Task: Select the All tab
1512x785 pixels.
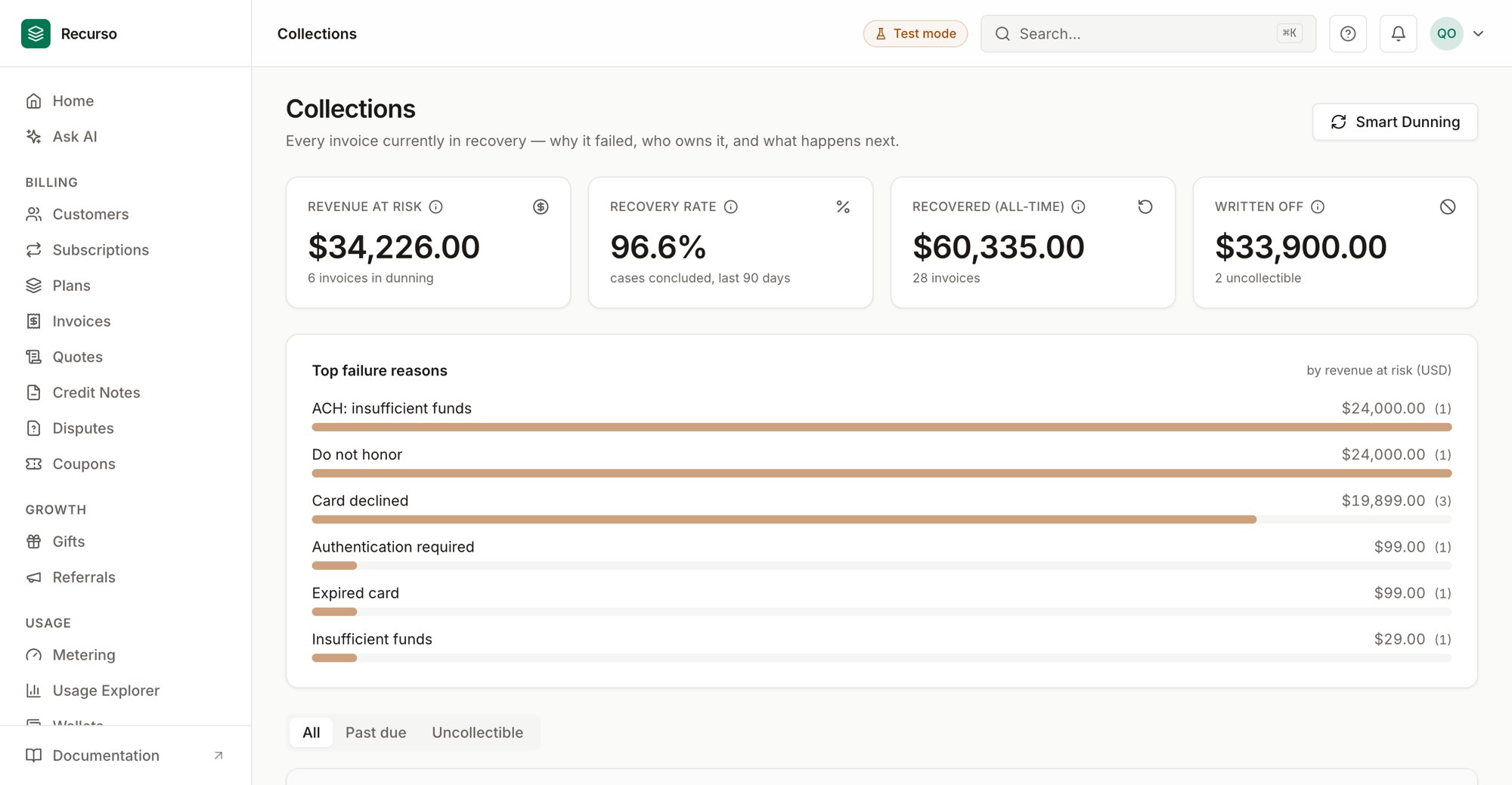Action: tap(311, 732)
